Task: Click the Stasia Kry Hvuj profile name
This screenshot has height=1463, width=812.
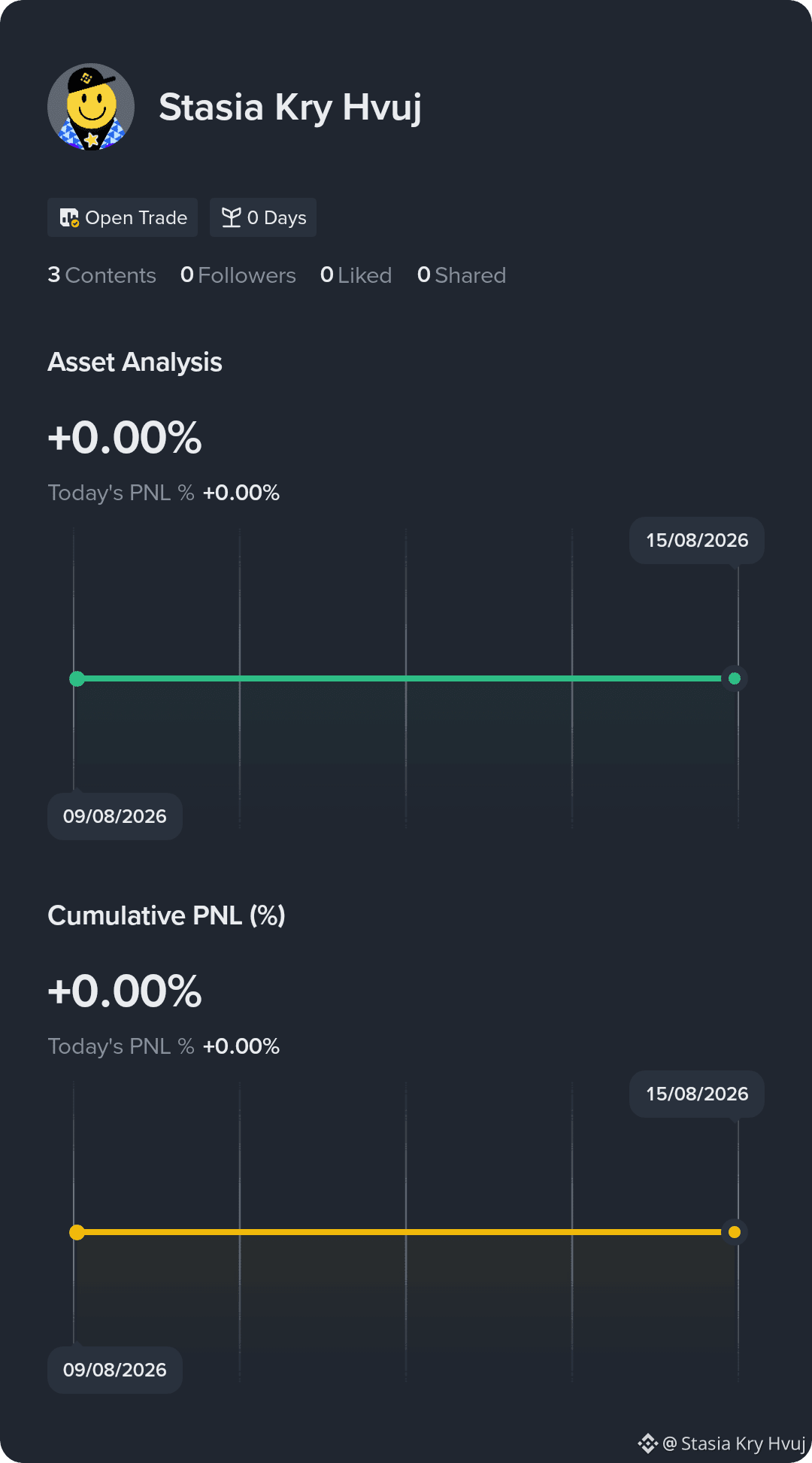Action: [290, 107]
